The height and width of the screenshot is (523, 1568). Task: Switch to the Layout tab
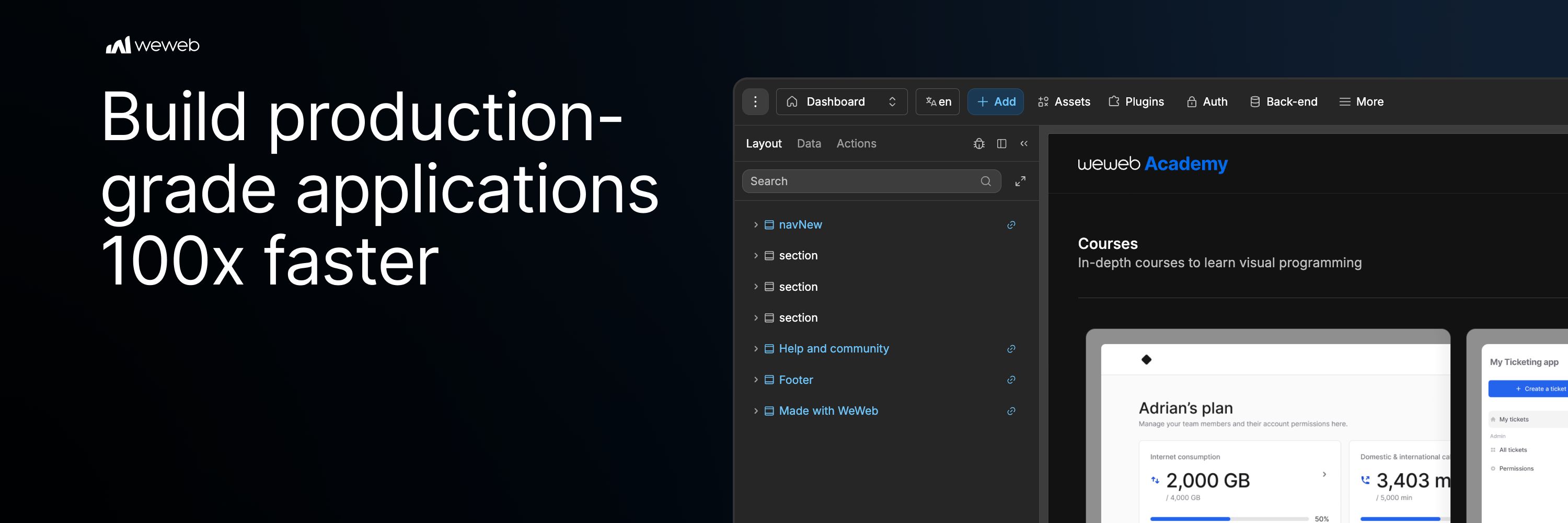pos(763,144)
